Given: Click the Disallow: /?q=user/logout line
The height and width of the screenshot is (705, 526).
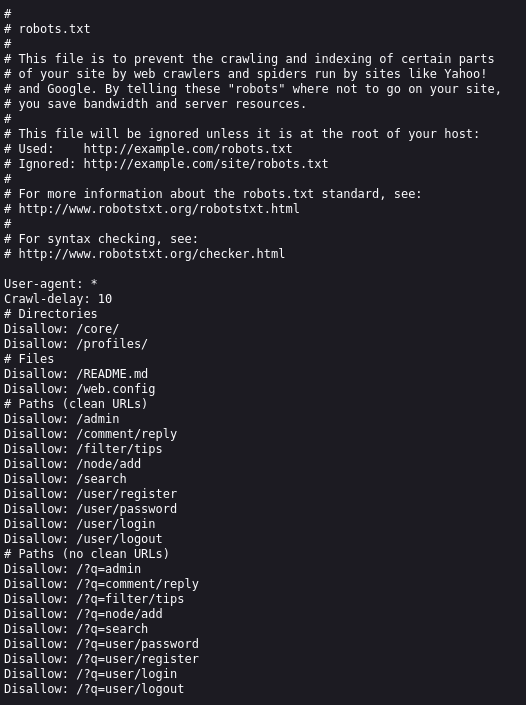Looking at the screenshot, I should [x=94, y=689].
